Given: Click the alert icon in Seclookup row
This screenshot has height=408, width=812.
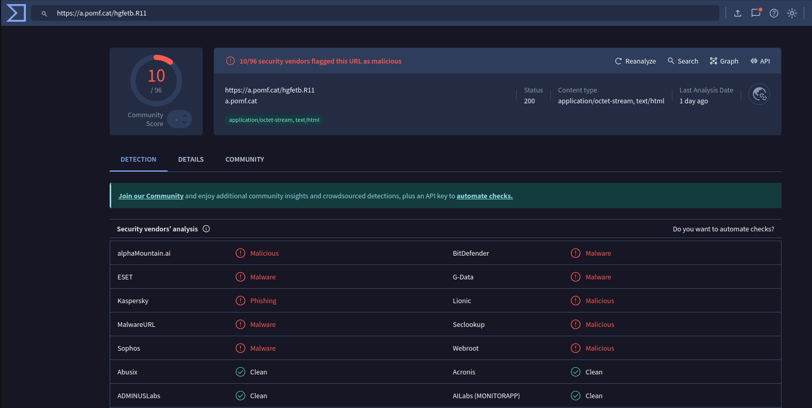Looking at the screenshot, I should pos(575,325).
